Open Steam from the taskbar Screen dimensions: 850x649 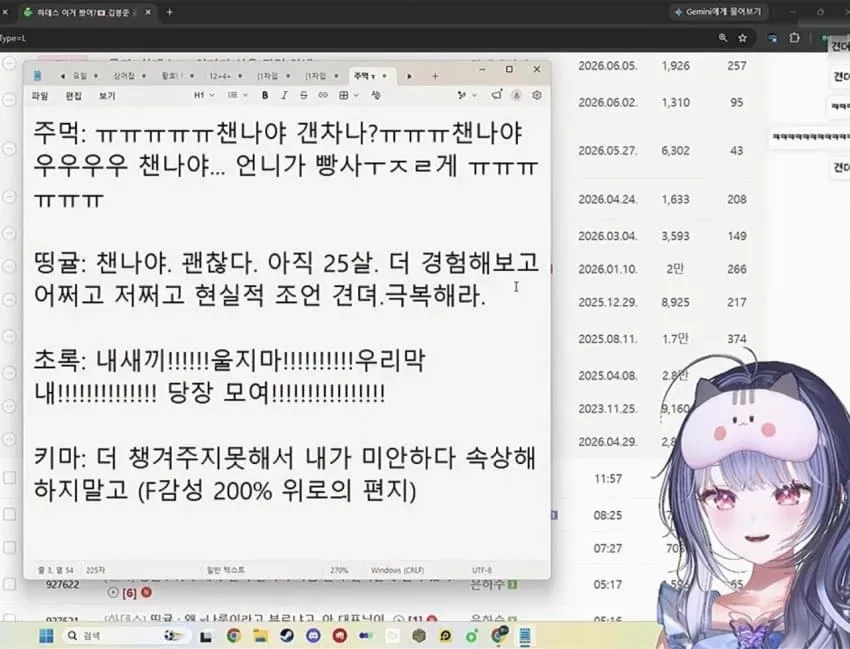[287, 635]
